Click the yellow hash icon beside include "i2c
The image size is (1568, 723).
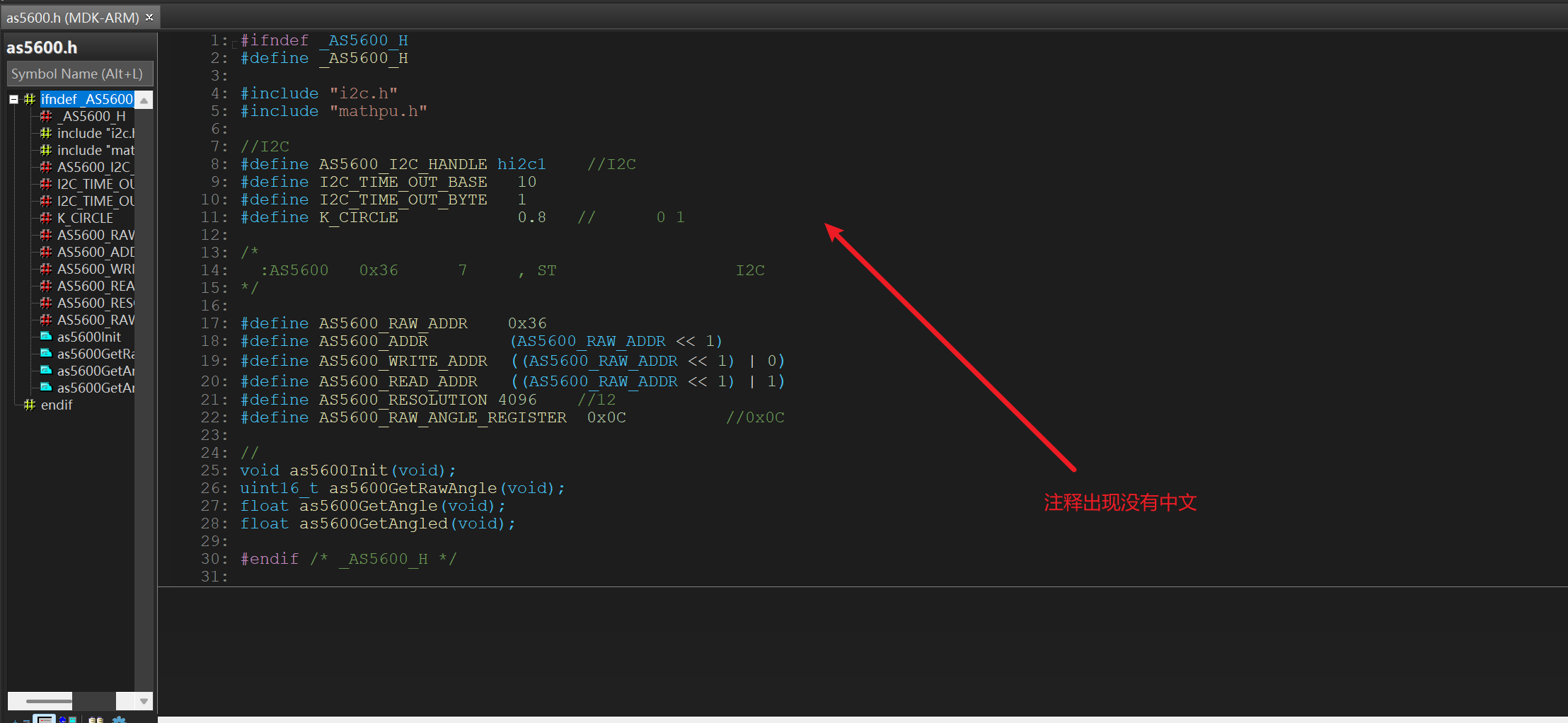pos(46,133)
